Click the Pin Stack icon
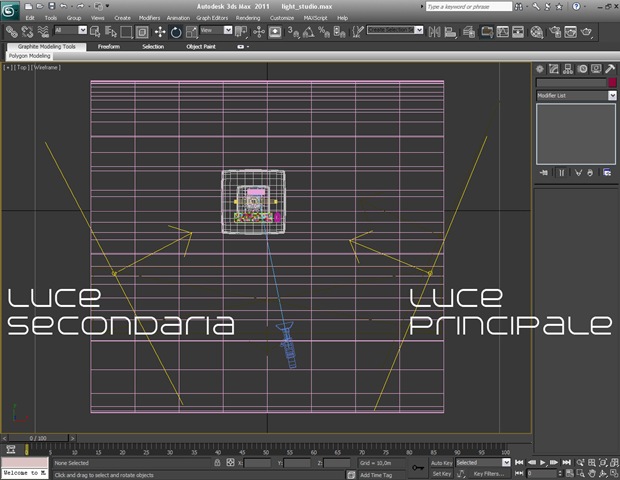The image size is (620, 480). point(544,172)
